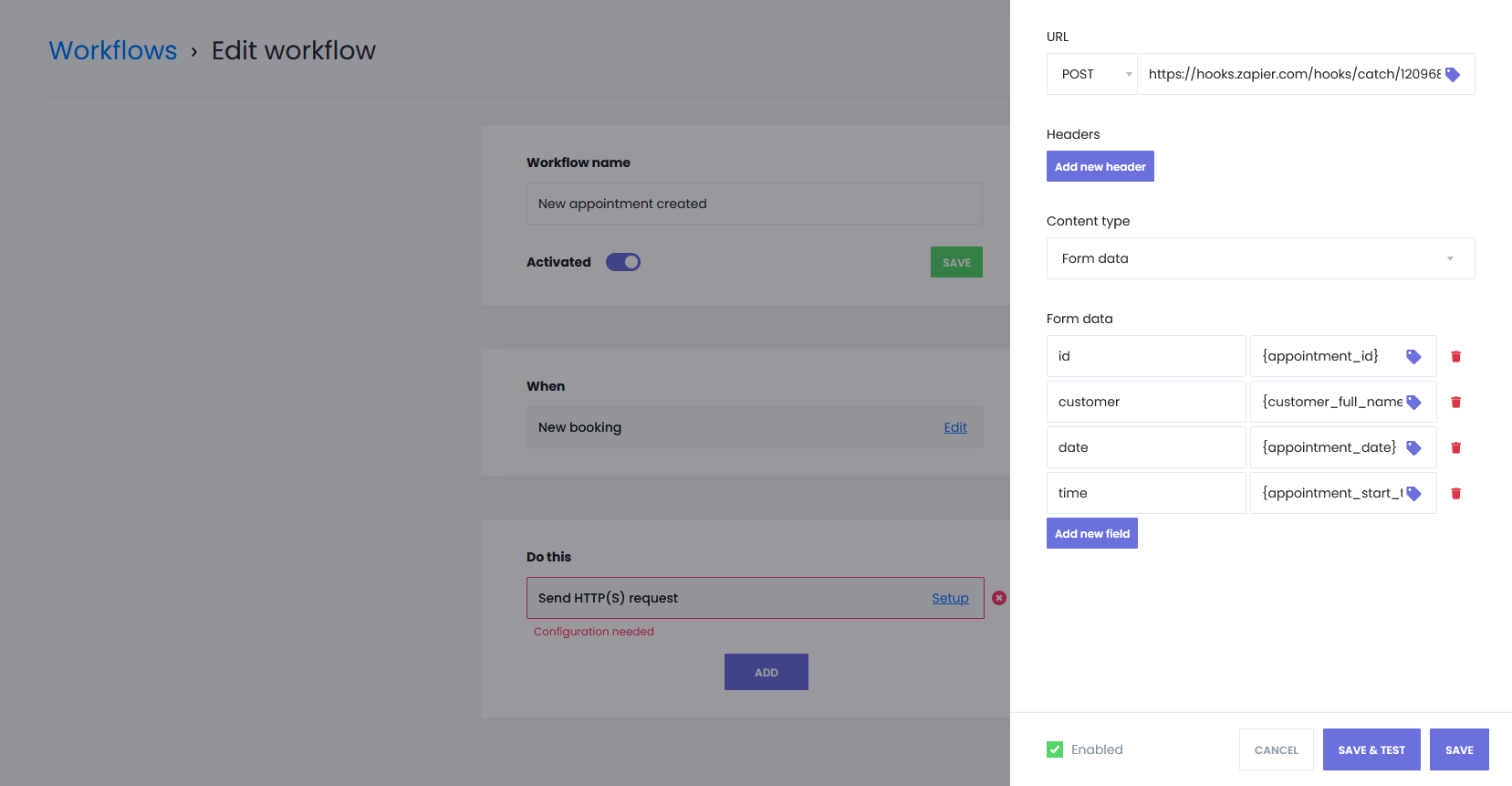Remove the Send HTTP(S) request action
The width and height of the screenshot is (1512, 786).
pyautogui.click(x=999, y=598)
